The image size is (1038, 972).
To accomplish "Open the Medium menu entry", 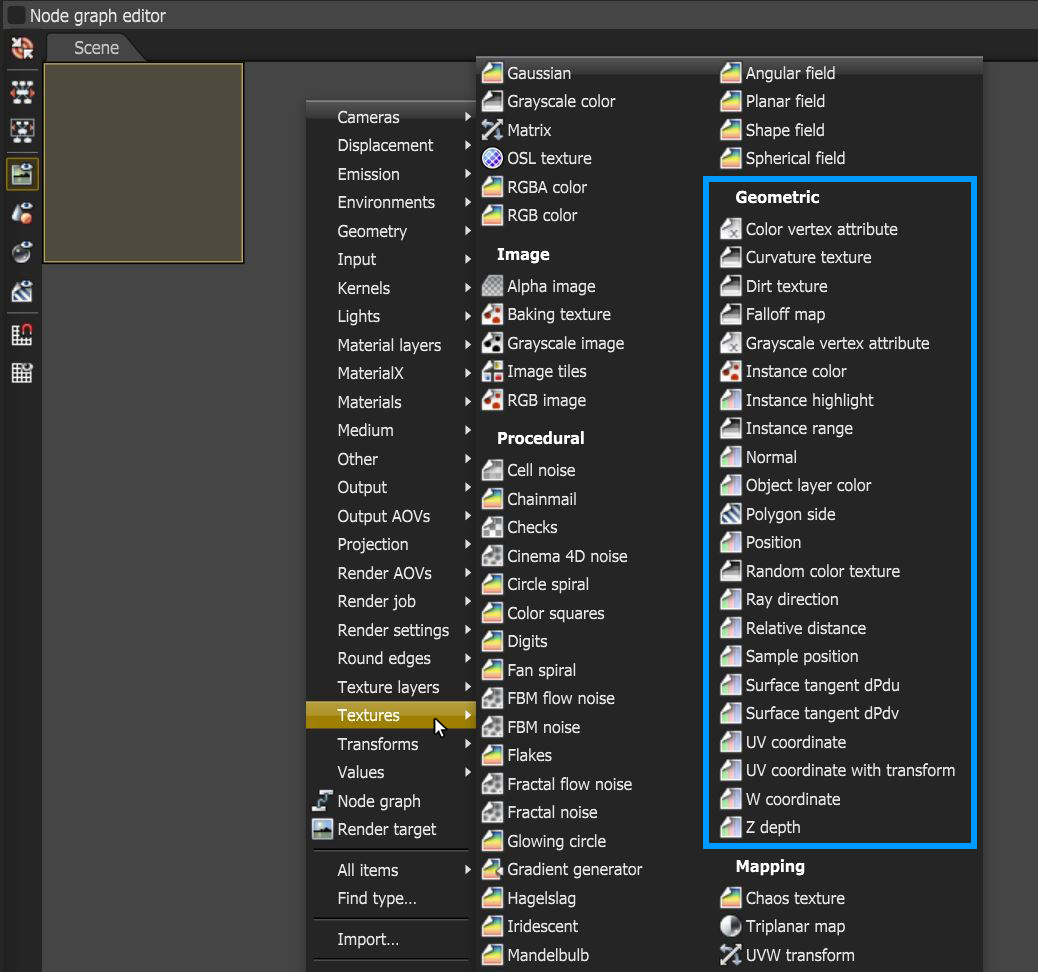I will click(391, 430).
